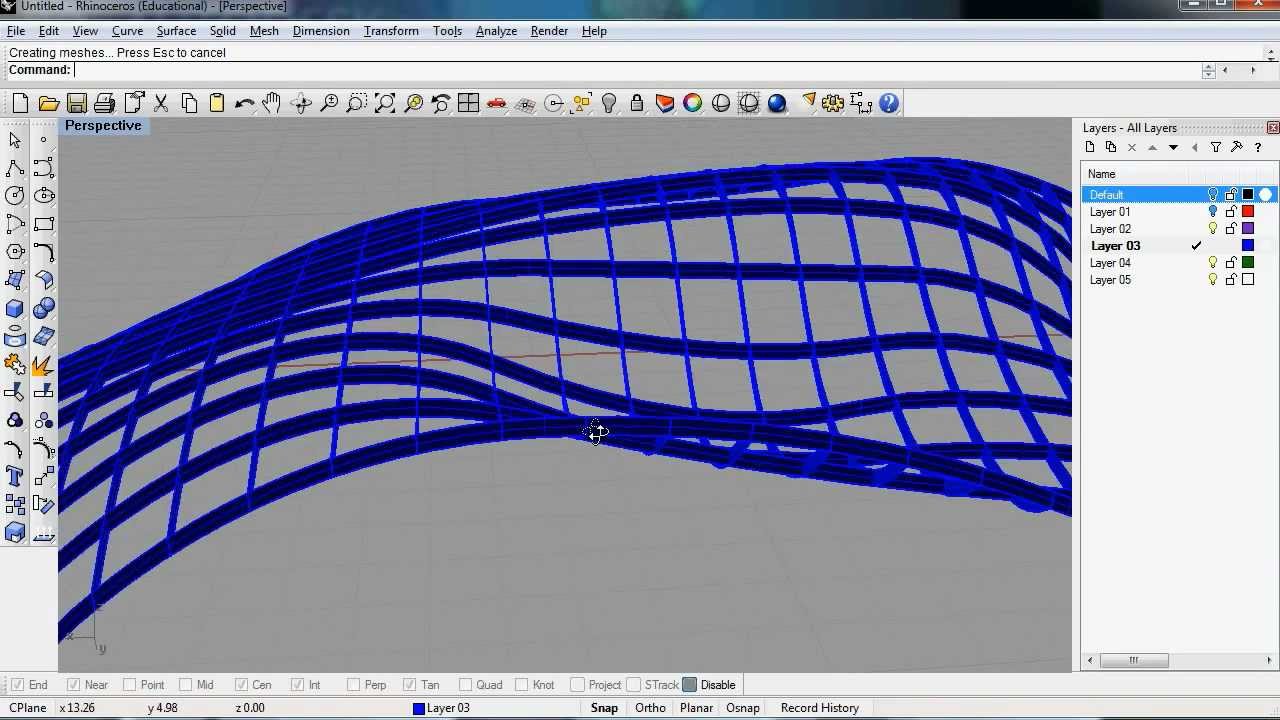Open the Surface menu

(176, 31)
